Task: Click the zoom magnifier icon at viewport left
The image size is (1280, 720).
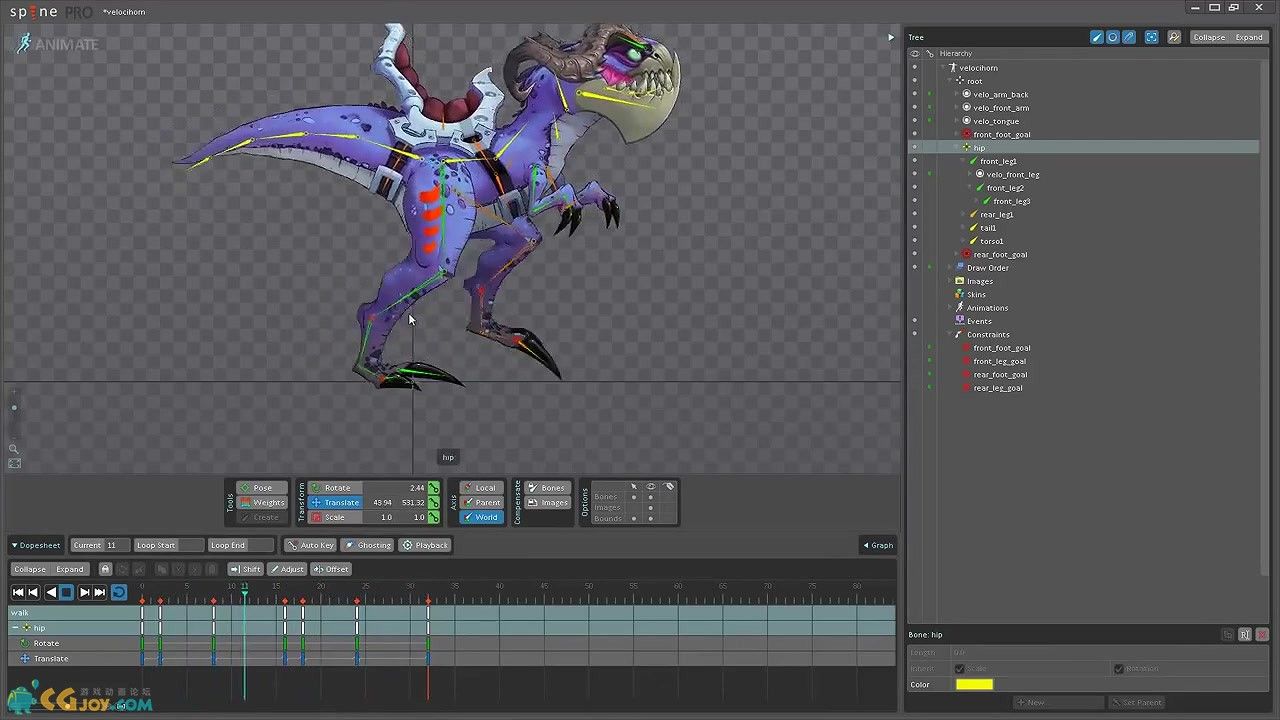Action: (x=14, y=449)
